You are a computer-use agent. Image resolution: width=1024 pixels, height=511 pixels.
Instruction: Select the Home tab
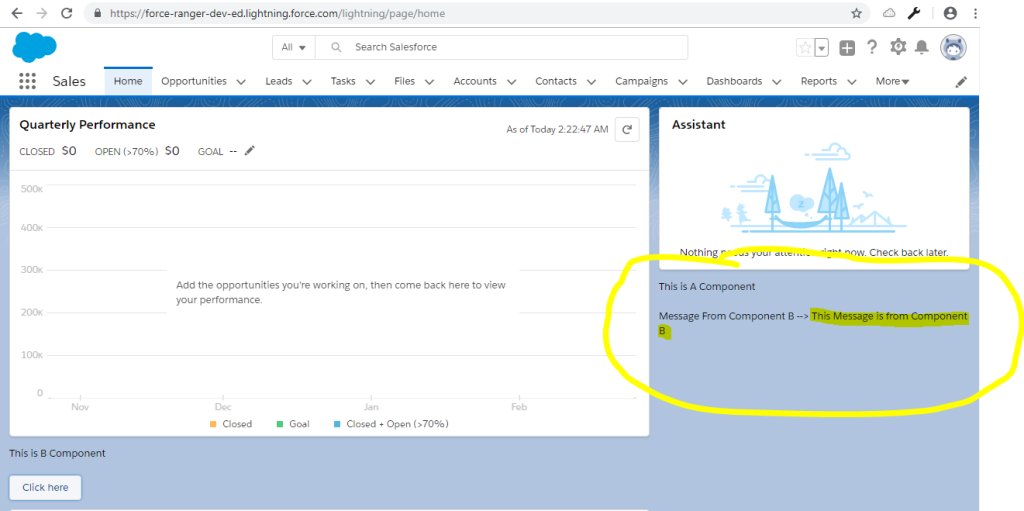tap(128, 81)
